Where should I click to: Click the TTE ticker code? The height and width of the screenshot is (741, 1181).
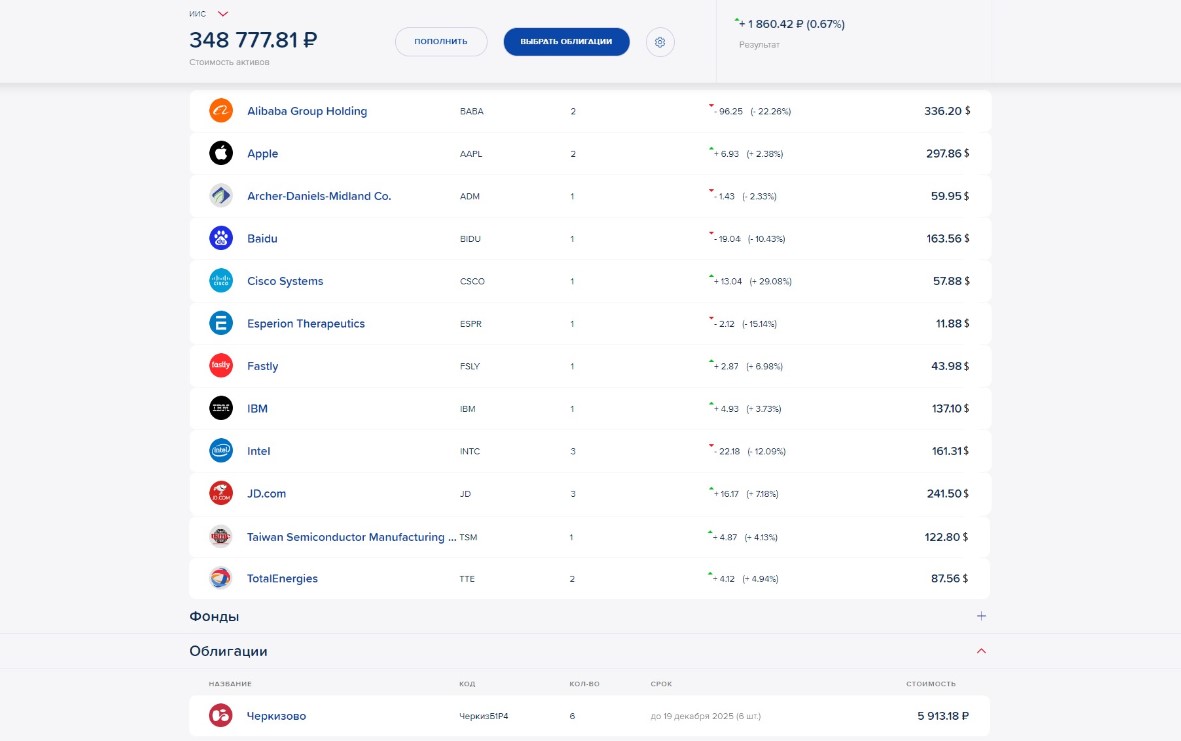[467, 579]
